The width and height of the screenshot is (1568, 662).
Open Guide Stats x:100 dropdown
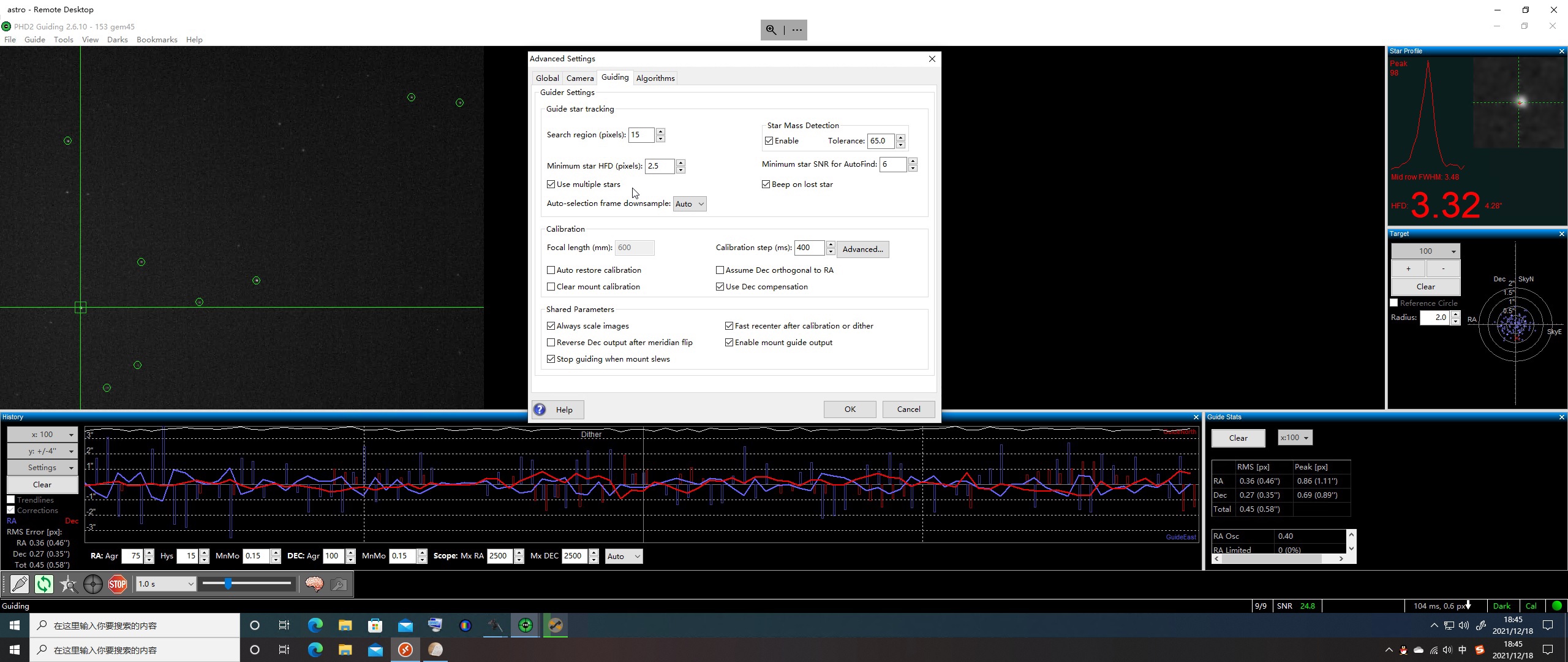pos(1295,438)
